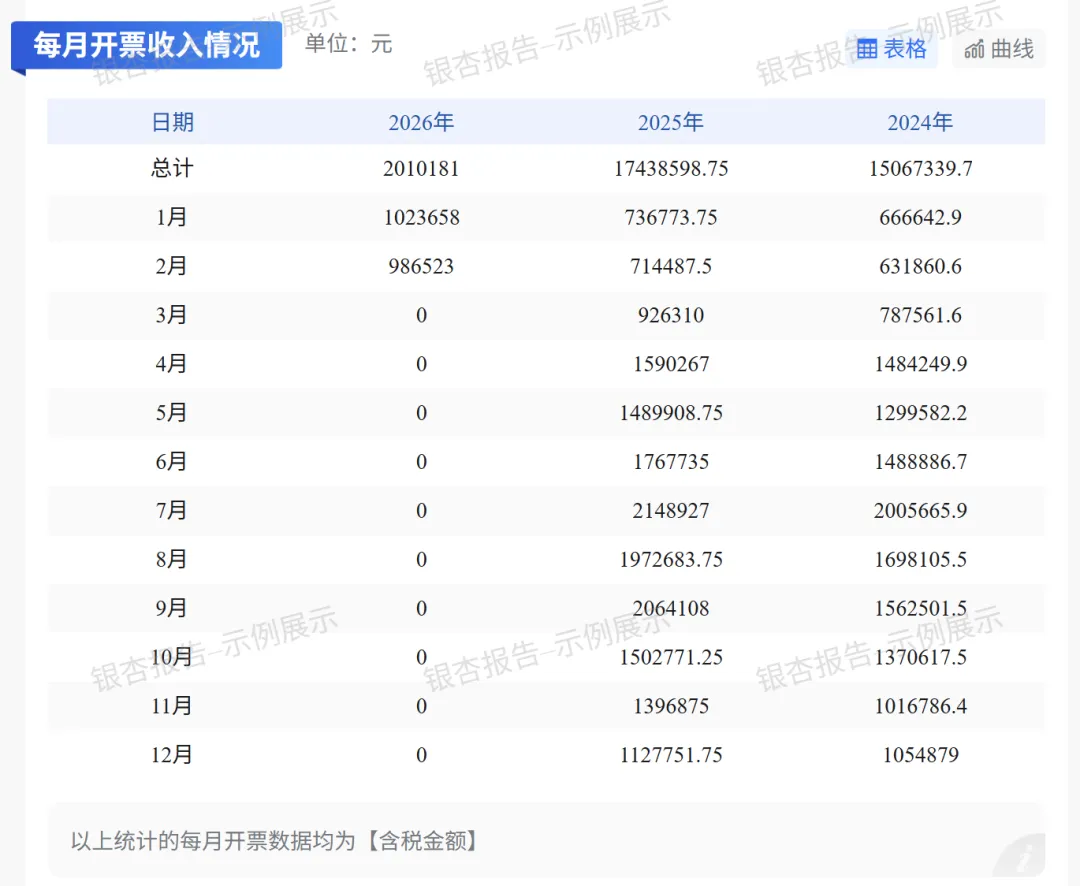Select the cell value 1023658
This screenshot has height=886, width=1080.
[422, 218]
